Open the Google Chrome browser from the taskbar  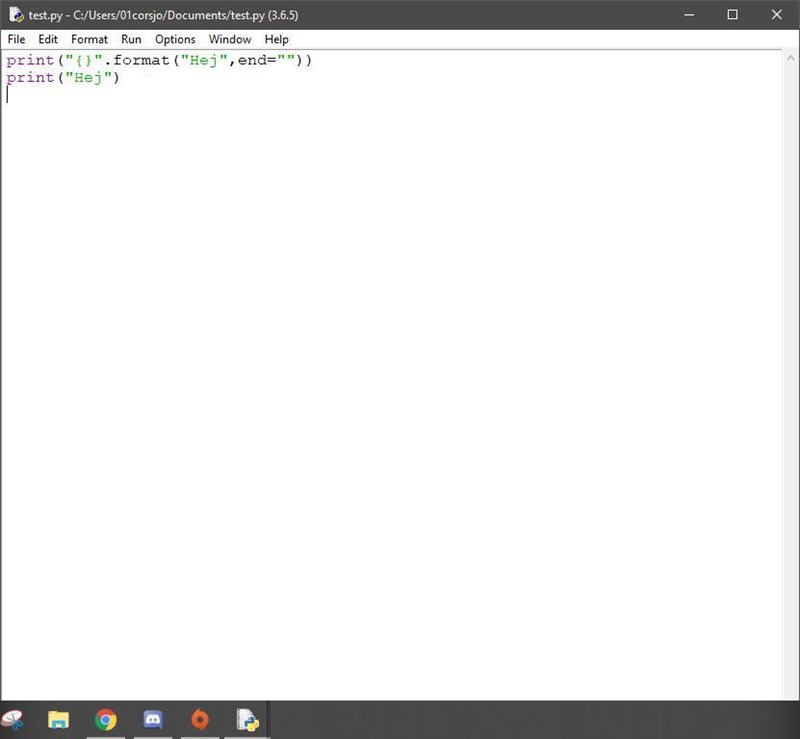tap(106, 719)
